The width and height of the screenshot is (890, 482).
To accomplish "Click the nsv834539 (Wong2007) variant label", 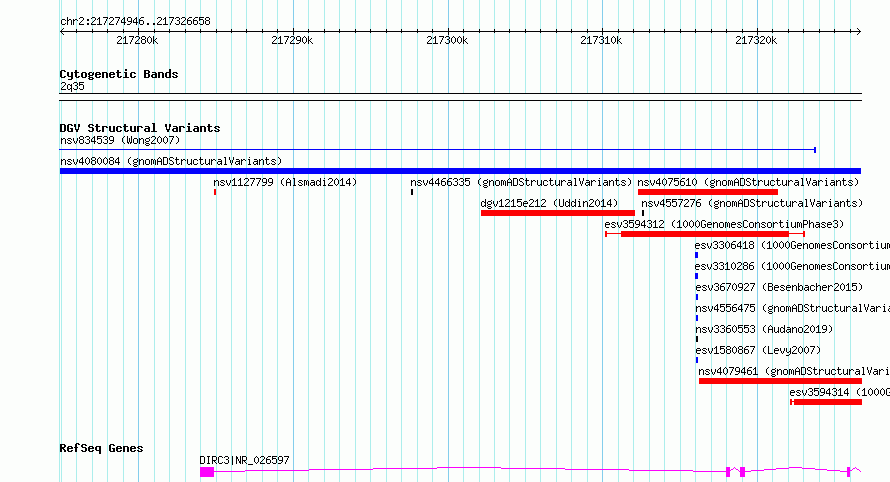I will (x=120, y=140).
